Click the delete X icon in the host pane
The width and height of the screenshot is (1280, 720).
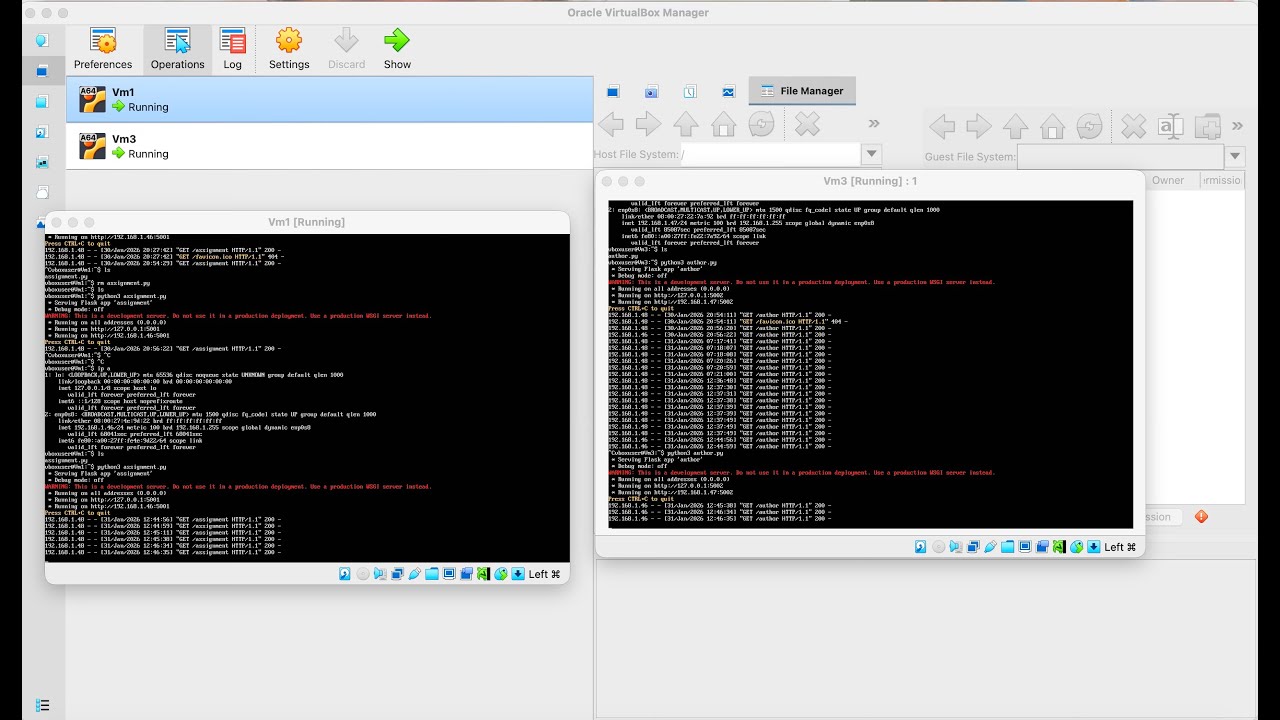pyautogui.click(x=807, y=124)
